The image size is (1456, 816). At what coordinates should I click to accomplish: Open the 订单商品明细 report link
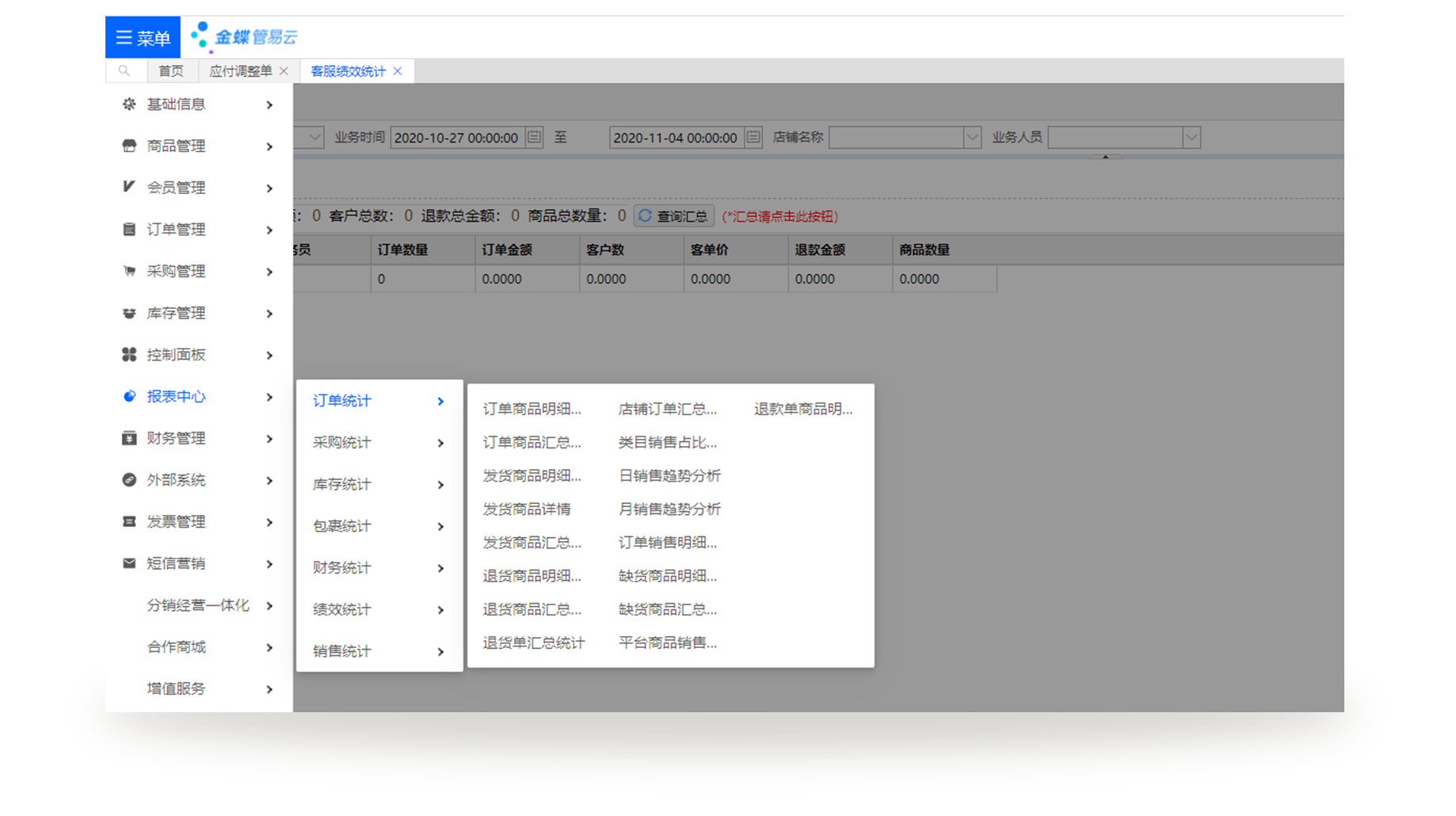click(x=532, y=409)
